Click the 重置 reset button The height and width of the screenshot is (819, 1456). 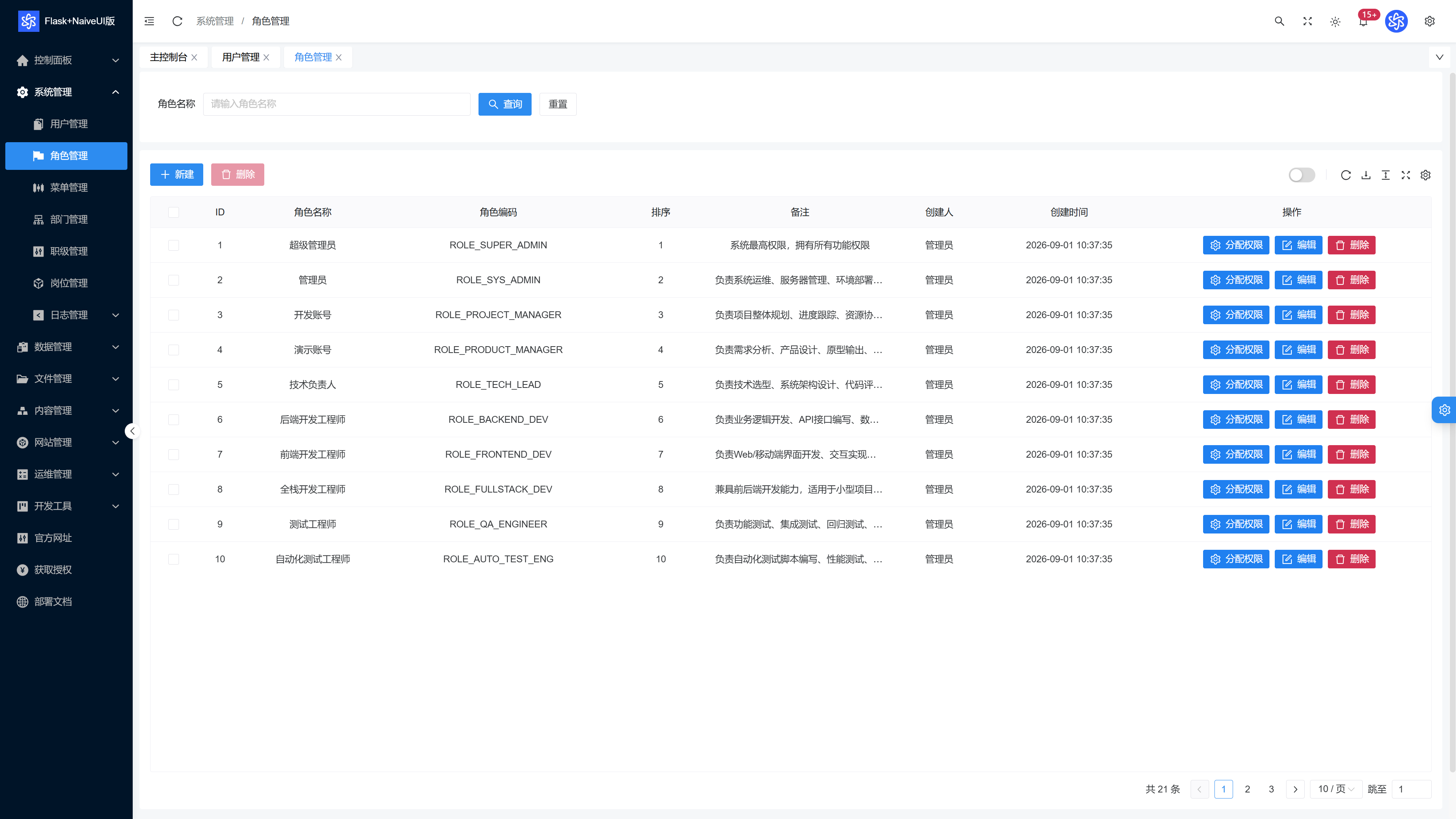[557, 104]
